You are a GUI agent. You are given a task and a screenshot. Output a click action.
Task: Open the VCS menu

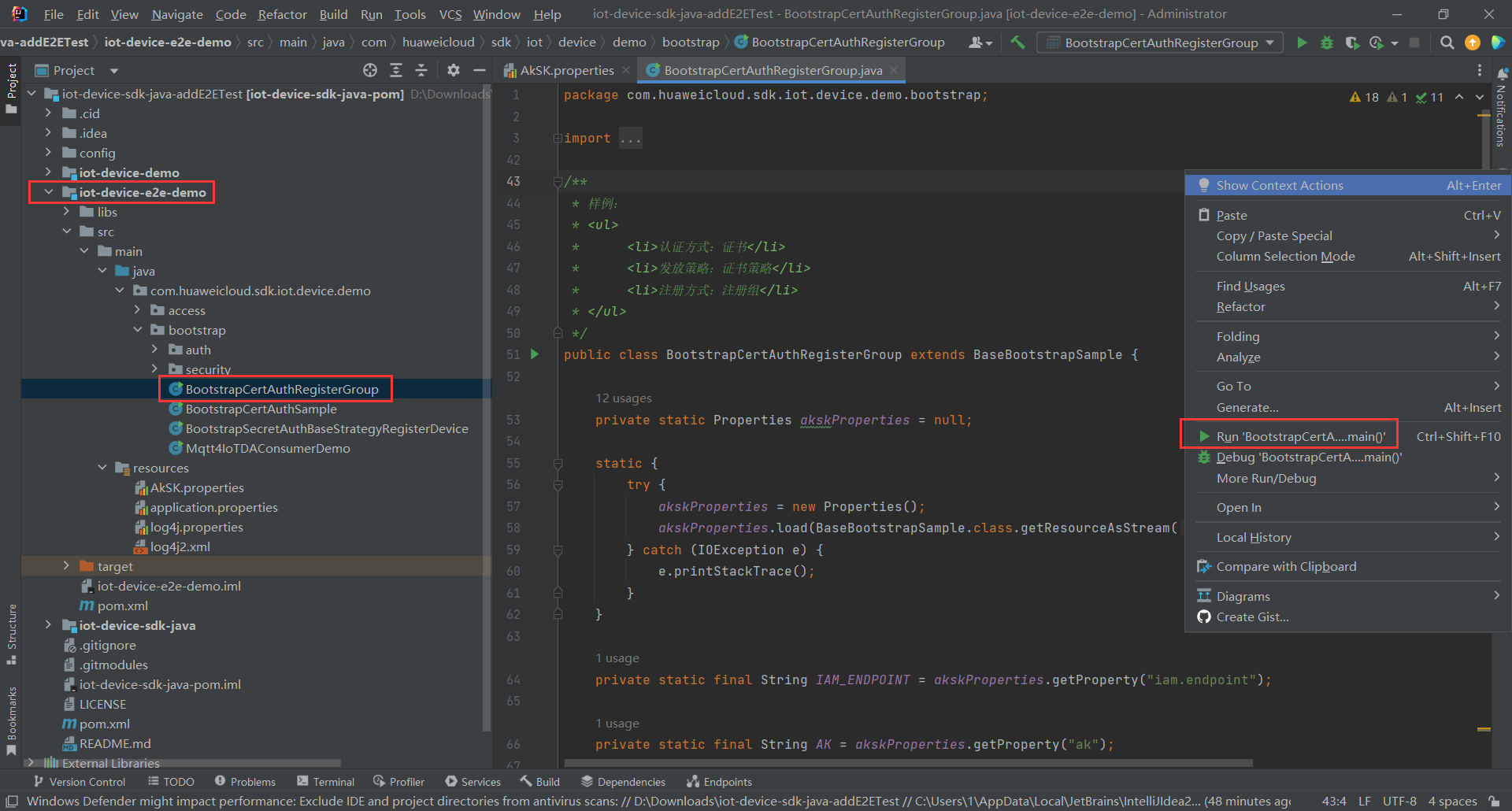[x=450, y=14]
